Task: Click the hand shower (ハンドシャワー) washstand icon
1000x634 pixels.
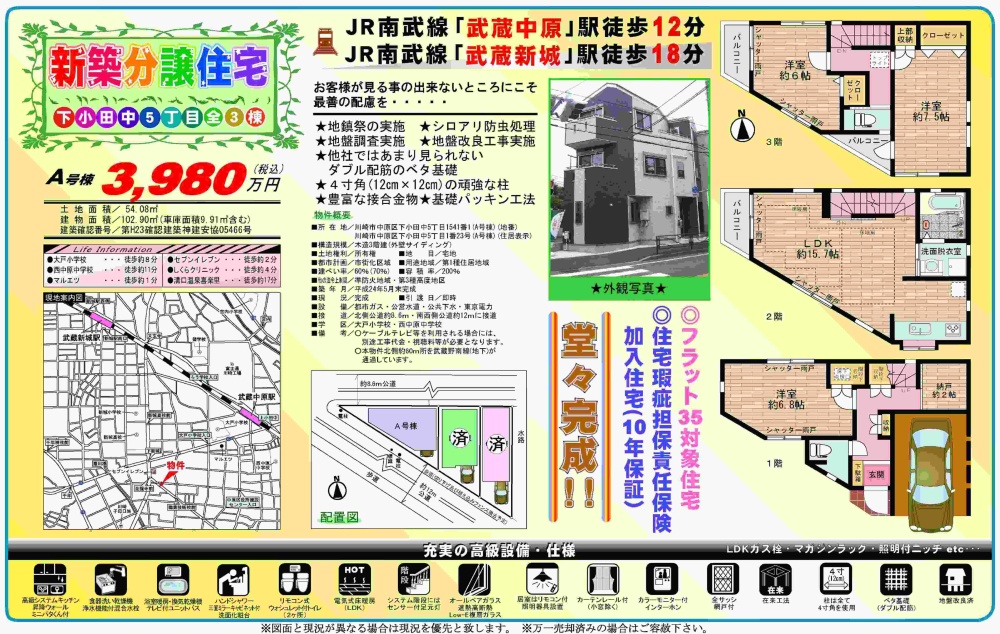Action: (233, 579)
